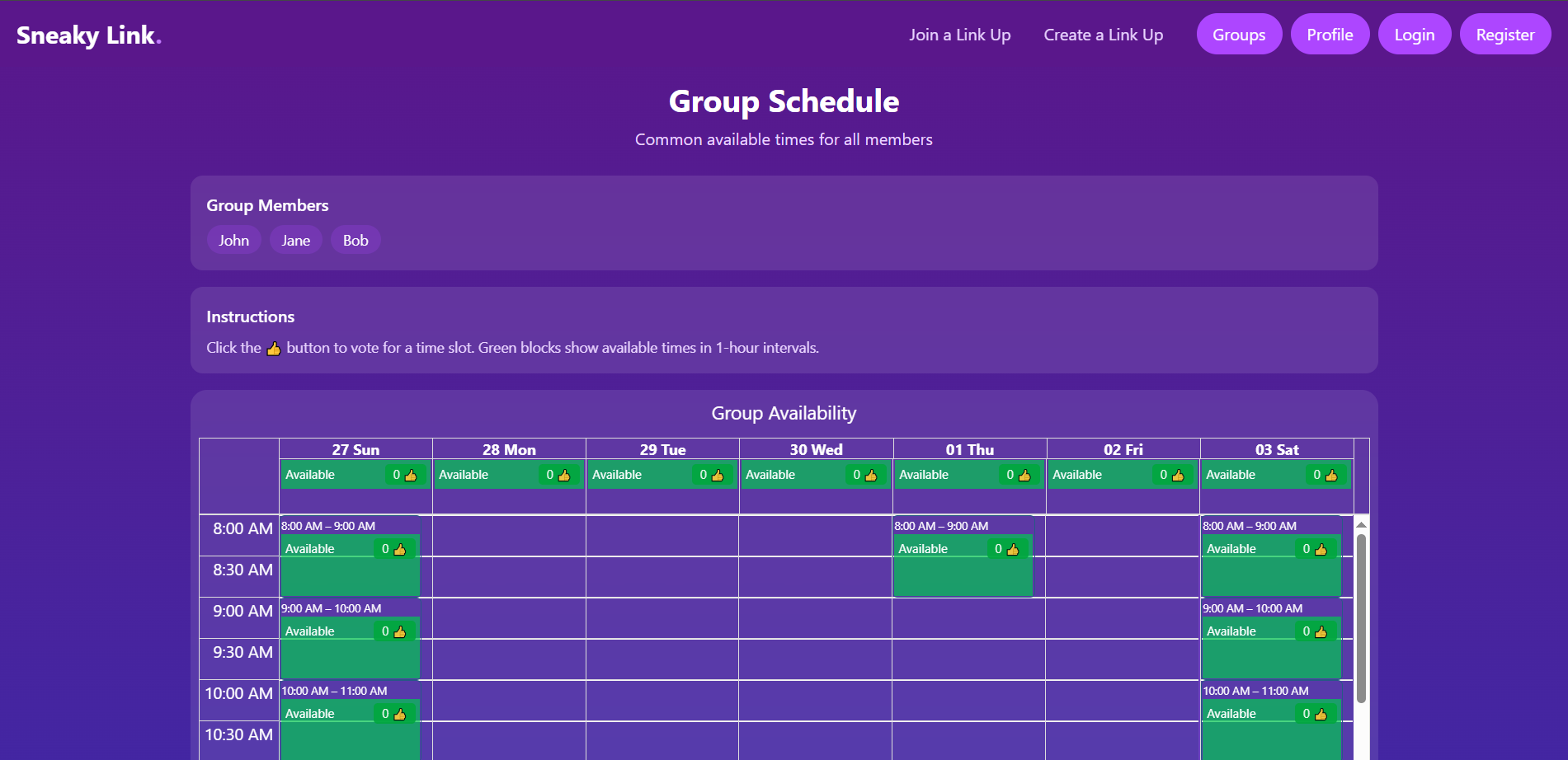The height and width of the screenshot is (760, 1568).
Task: Click the calendar scrollbar up arrow
Action: point(1362,524)
